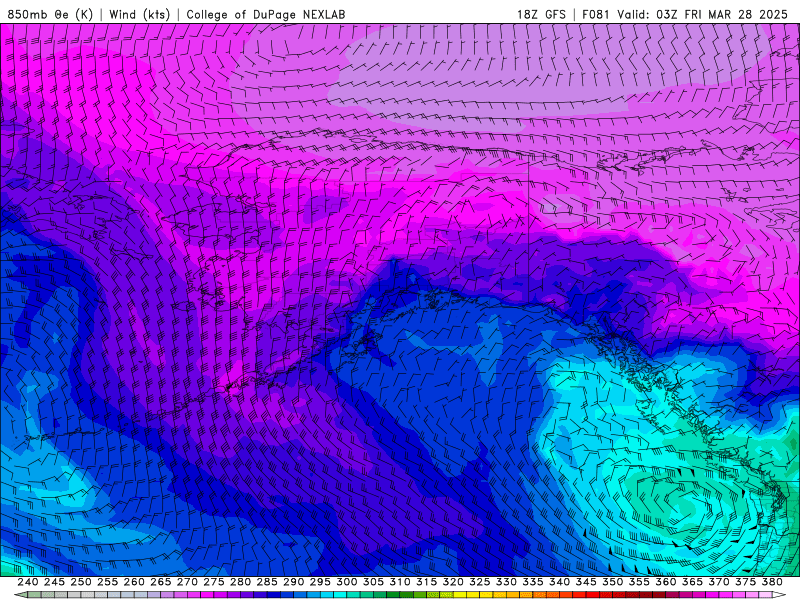Click the 260 value on the color scale

coord(134,582)
